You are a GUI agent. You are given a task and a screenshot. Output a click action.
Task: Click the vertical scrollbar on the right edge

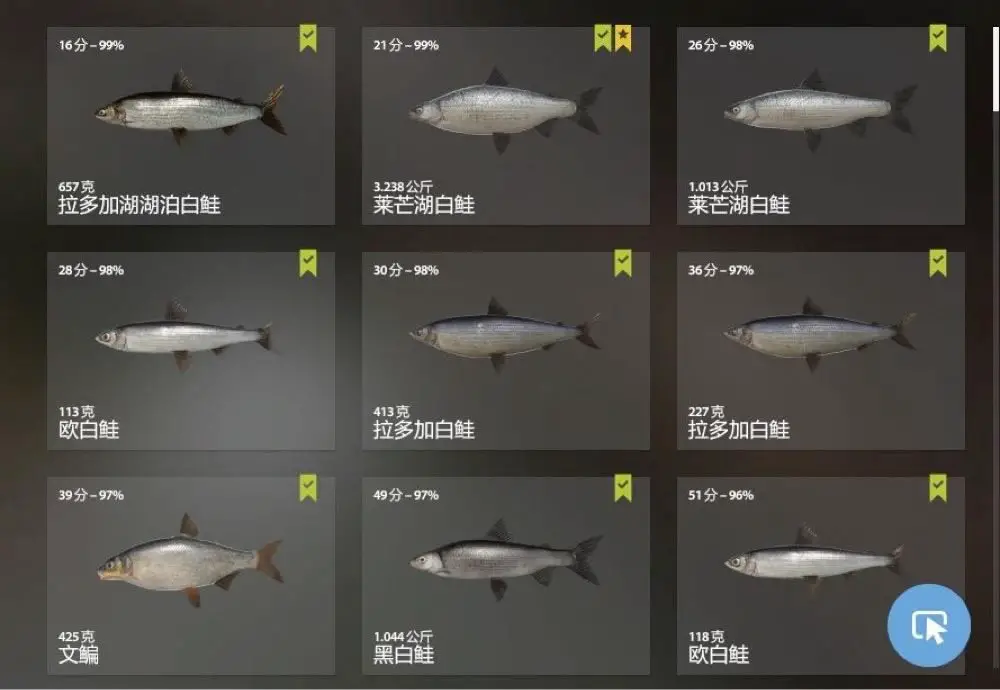[x=996, y=69]
